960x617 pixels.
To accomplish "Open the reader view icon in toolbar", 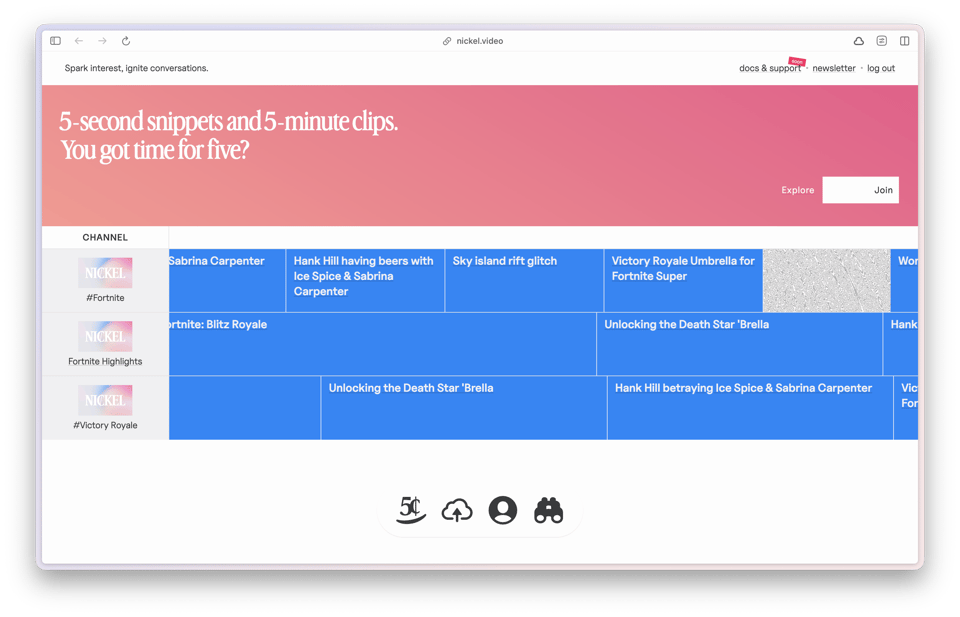I will pyautogui.click(x=881, y=41).
